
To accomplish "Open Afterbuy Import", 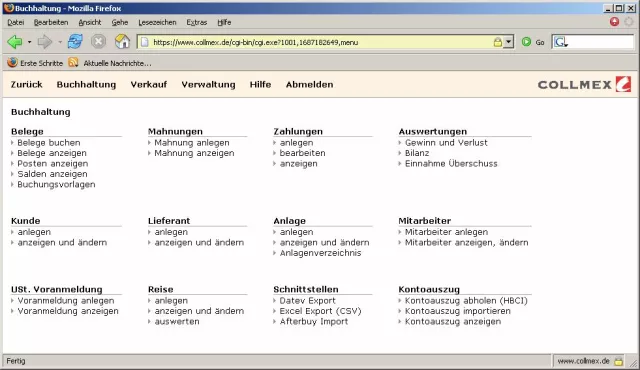I will [314, 321].
